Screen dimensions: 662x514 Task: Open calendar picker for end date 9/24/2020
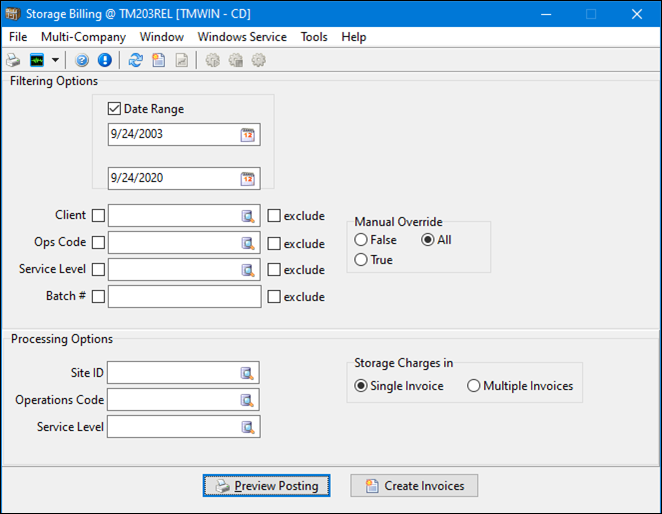(x=247, y=179)
